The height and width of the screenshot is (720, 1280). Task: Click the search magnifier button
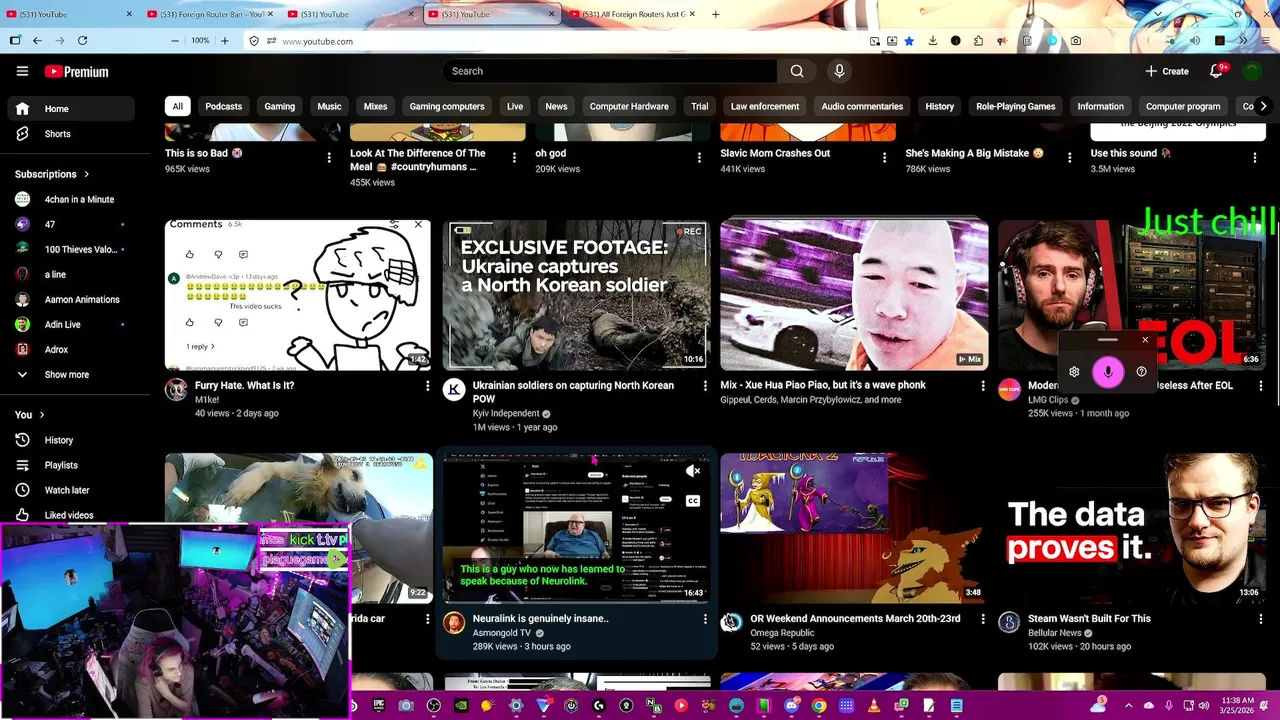pos(797,71)
